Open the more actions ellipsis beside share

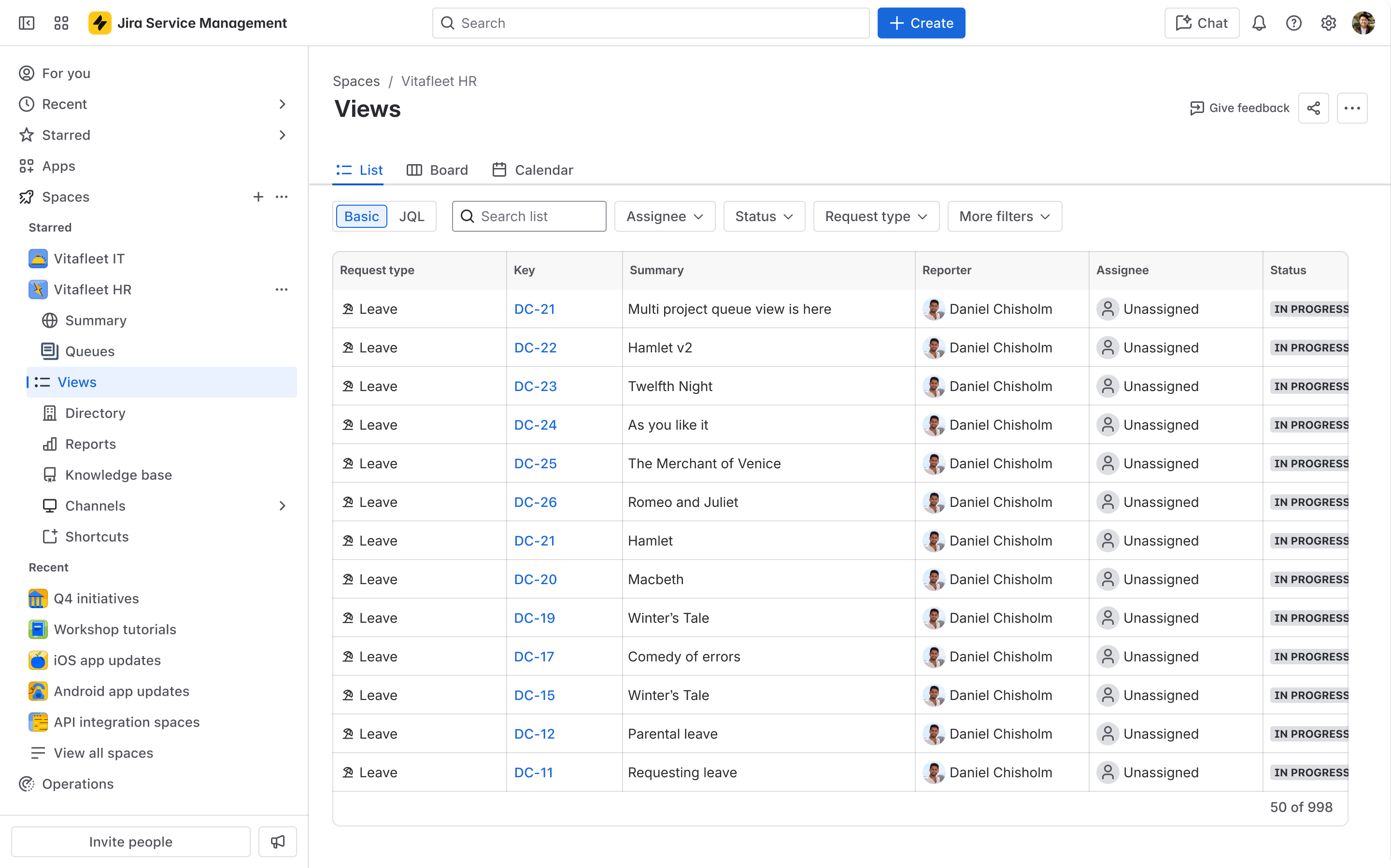[x=1352, y=108]
